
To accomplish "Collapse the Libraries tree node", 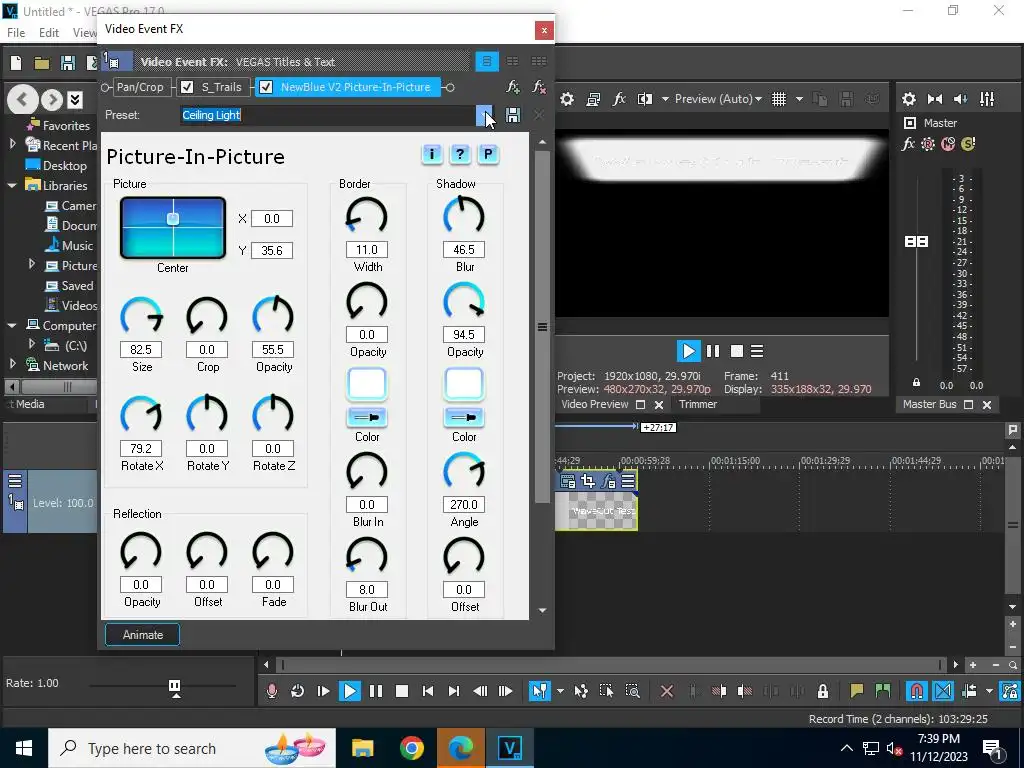I will [x=12, y=185].
